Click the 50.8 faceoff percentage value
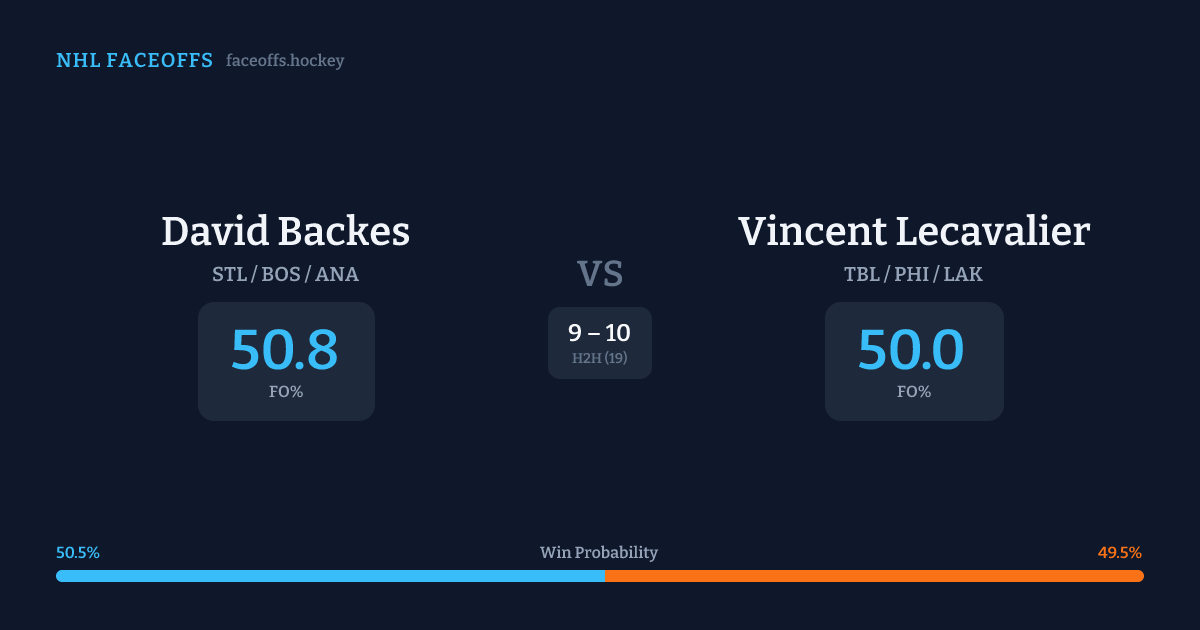Image resolution: width=1200 pixels, height=630 pixels. pyautogui.click(x=285, y=350)
